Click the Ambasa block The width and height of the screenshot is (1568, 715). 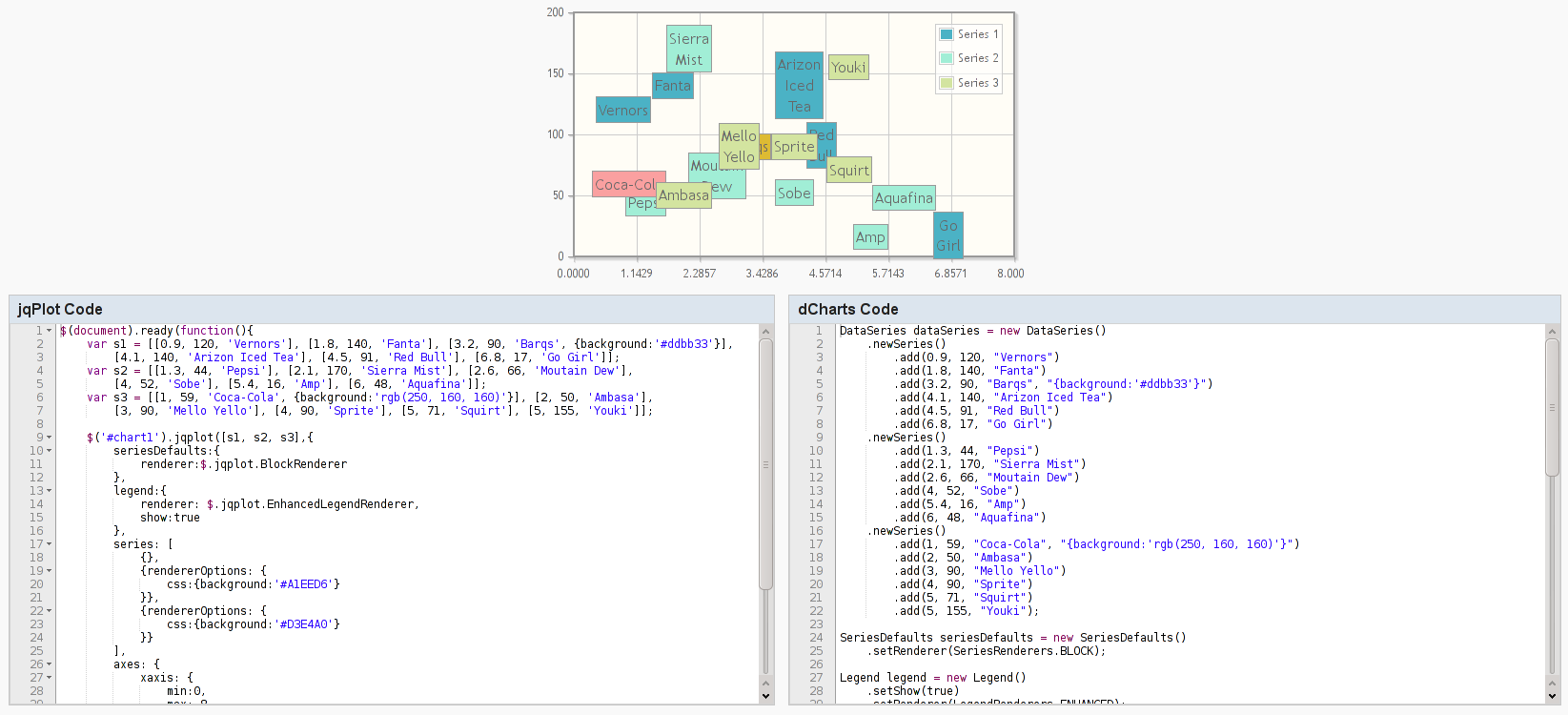click(684, 194)
